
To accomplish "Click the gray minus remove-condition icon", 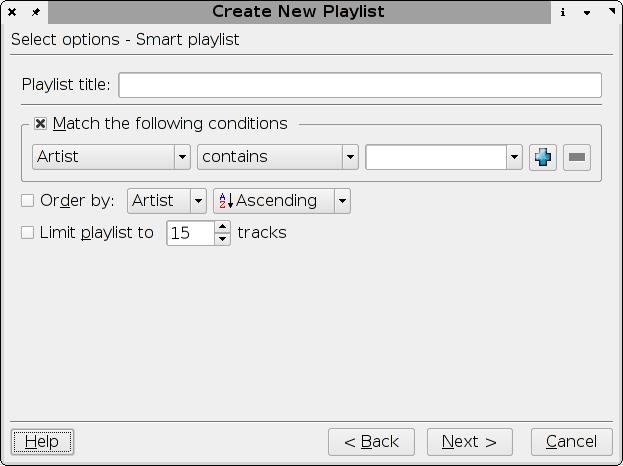I will click(x=577, y=157).
